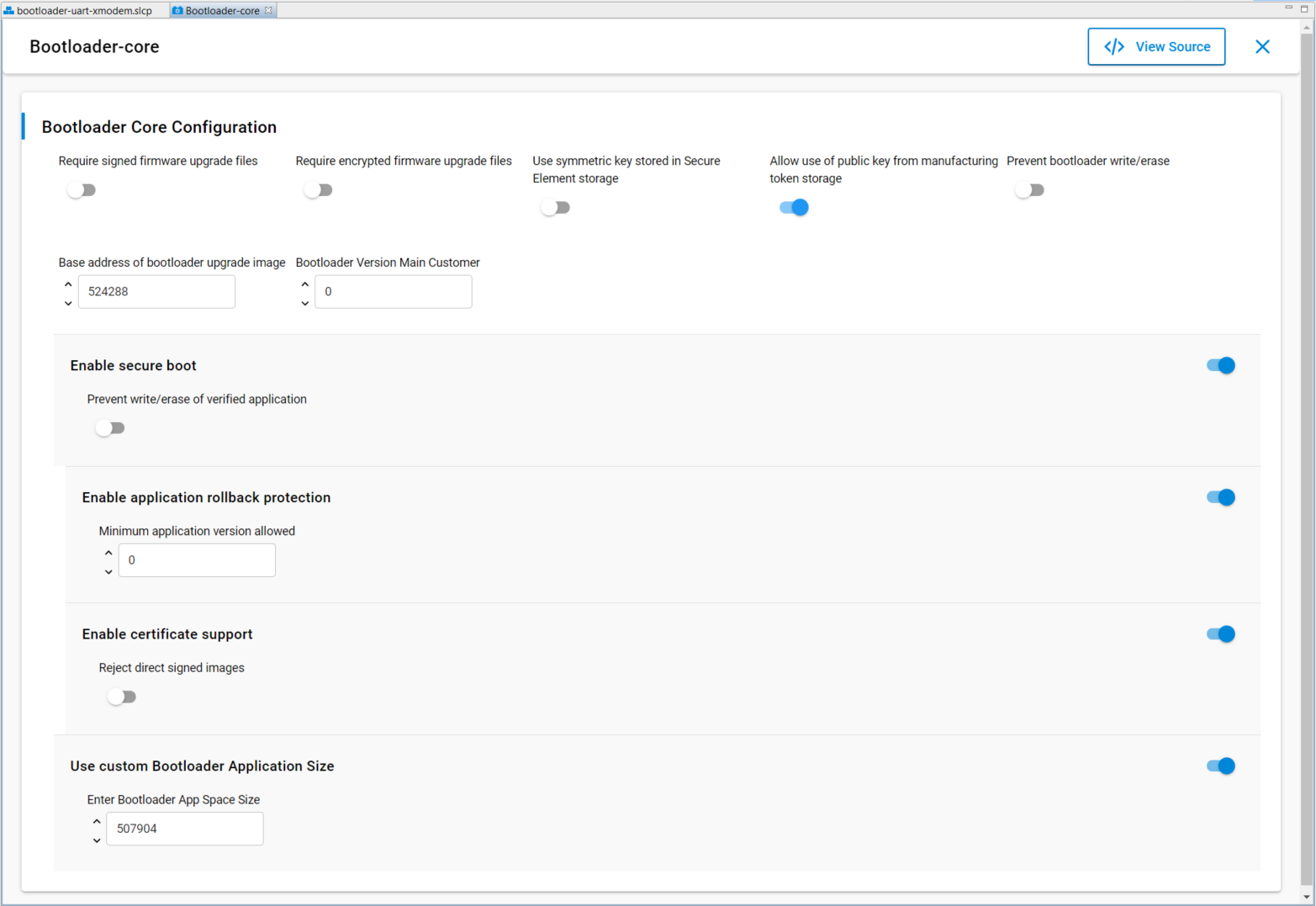Click the Bootloader App Space Size field
This screenshot has width=1316, height=906.
pos(184,829)
